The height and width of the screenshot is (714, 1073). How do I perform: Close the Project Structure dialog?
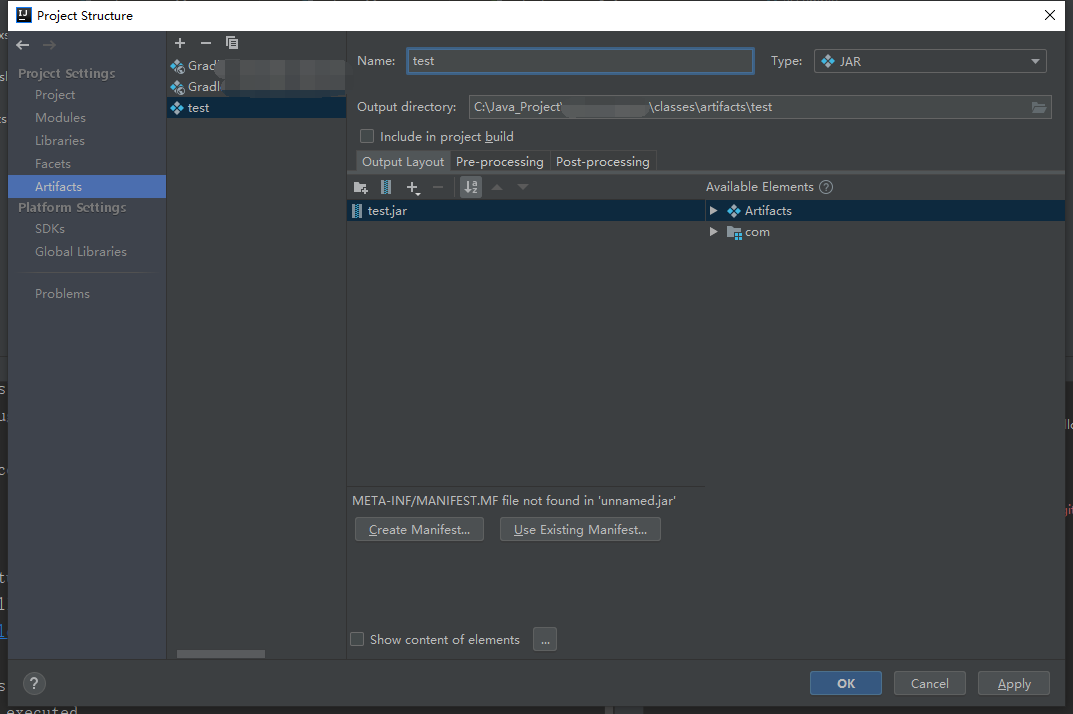1050,15
